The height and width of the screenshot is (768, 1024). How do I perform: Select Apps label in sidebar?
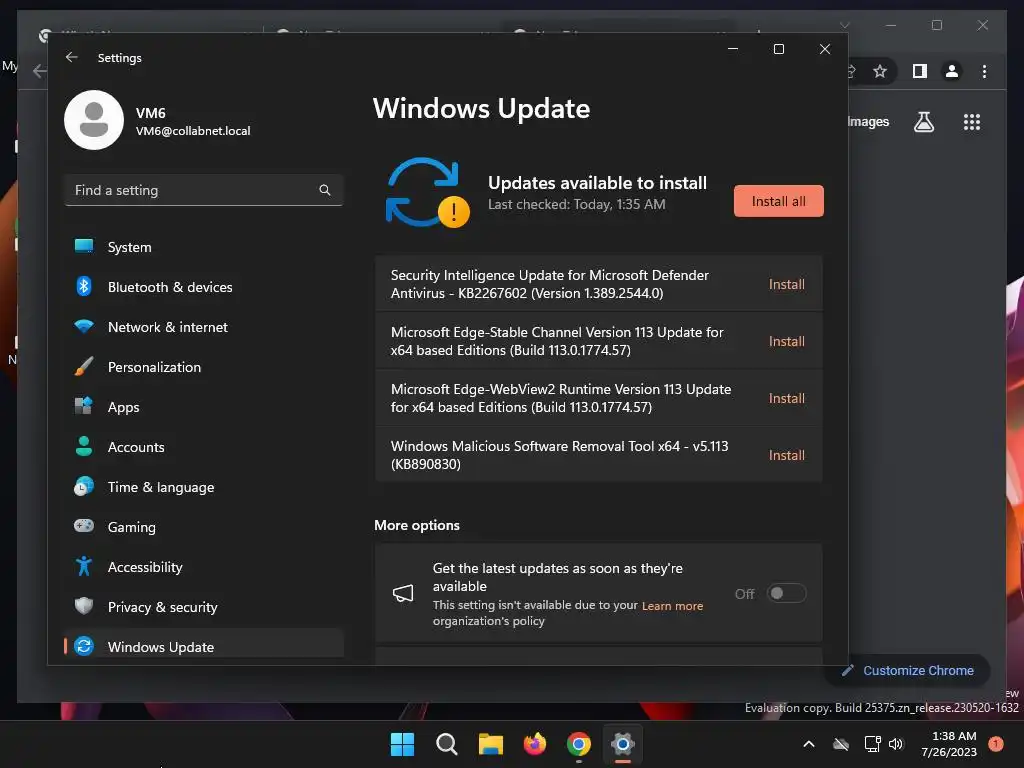coord(123,408)
